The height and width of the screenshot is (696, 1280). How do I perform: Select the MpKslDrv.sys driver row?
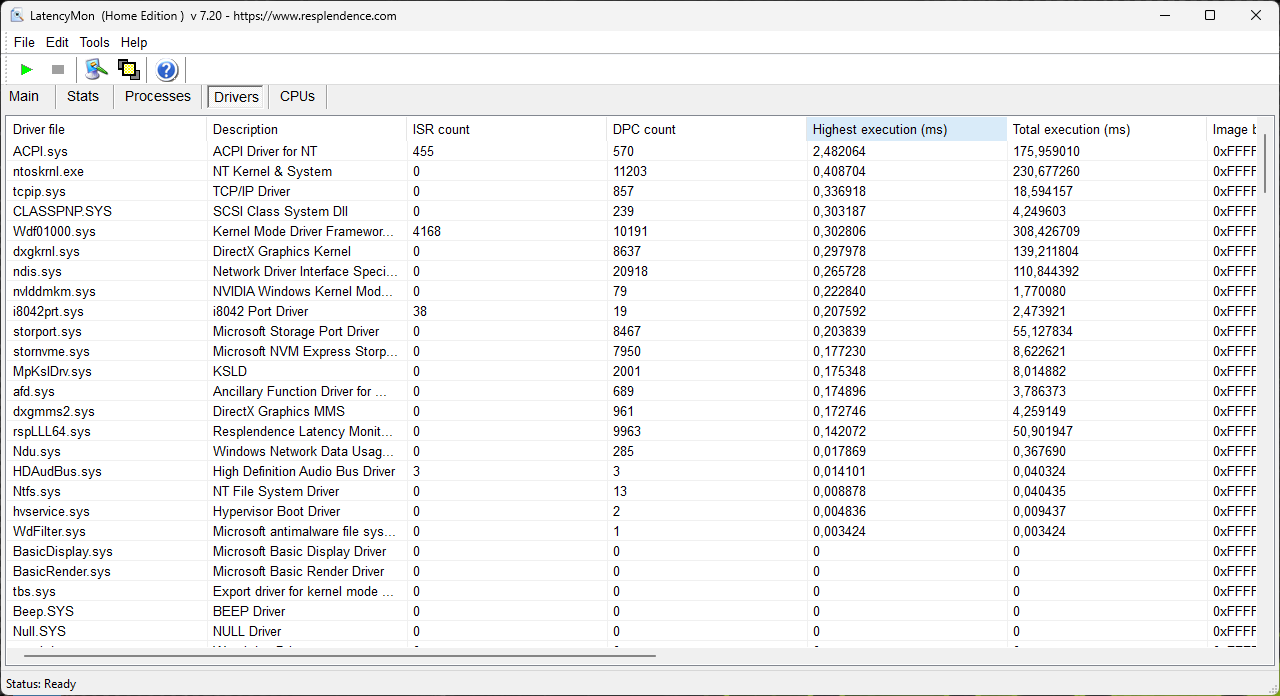click(632, 371)
